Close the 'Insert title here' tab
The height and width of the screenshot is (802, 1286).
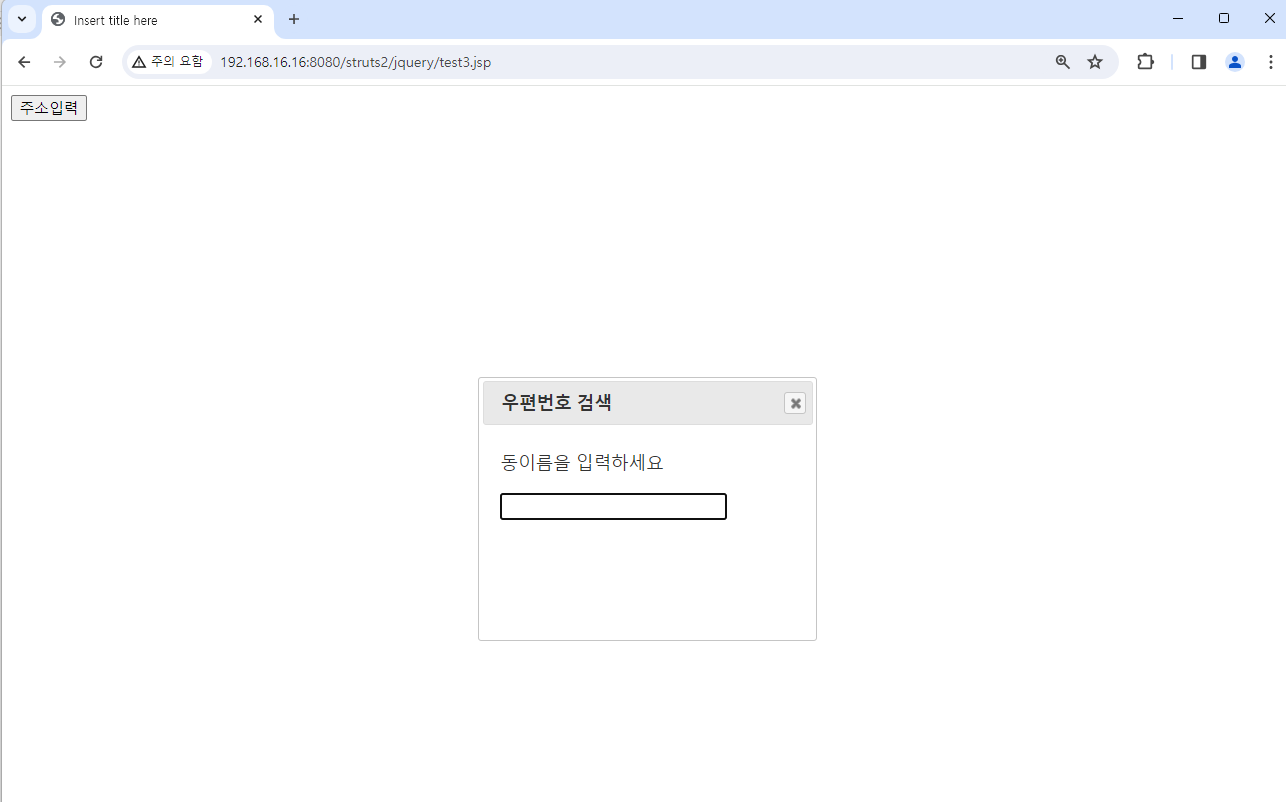258,19
